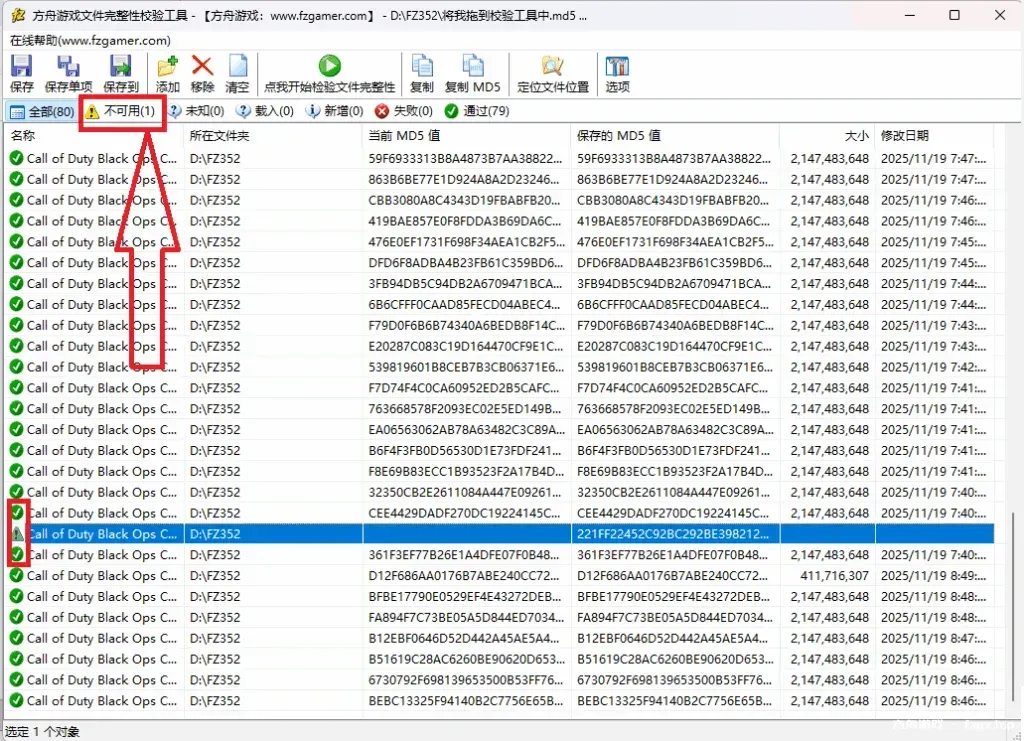Screen dimensions: 1024x741
Task: Select row with MD5 32350CB2E2611084A447E09261
Action: pyautogui.click(x=500, y=493)
